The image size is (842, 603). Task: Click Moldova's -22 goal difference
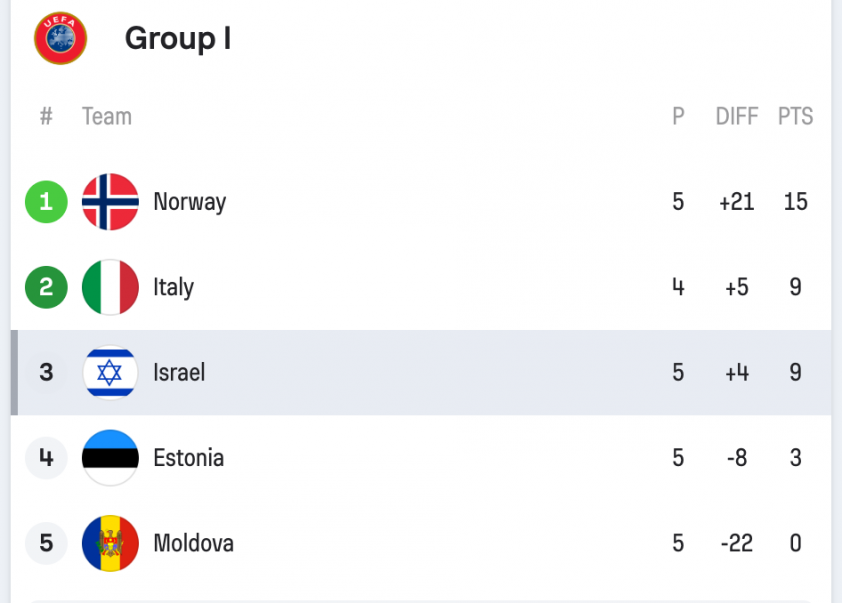point(737,544)
